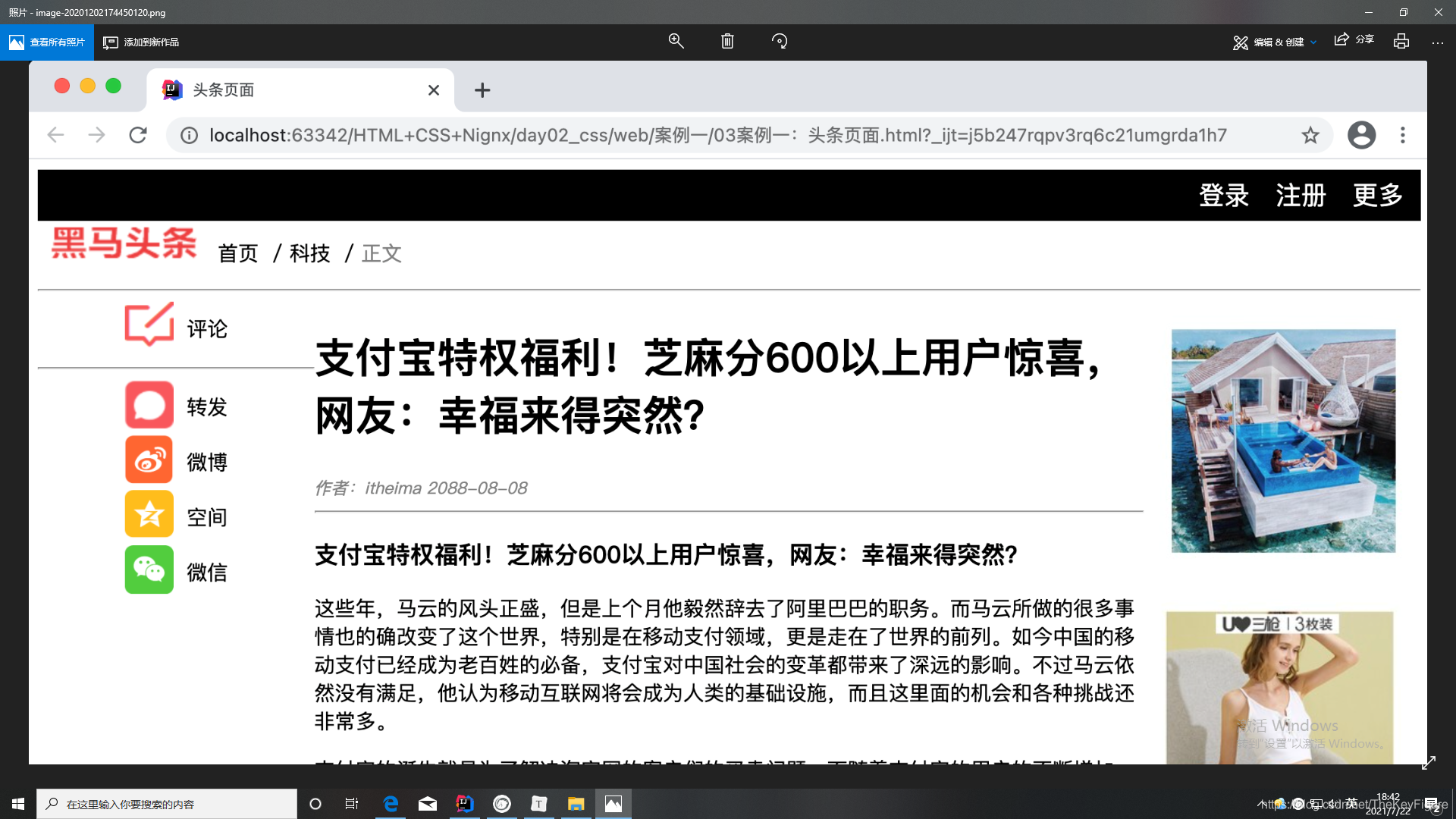Click the 微博 Weibo icon

[x=149, y=460]
